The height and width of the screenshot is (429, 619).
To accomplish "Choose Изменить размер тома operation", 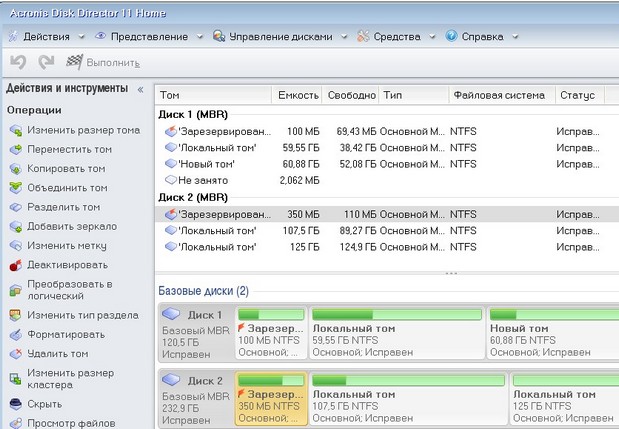I will tap(83, 130).
